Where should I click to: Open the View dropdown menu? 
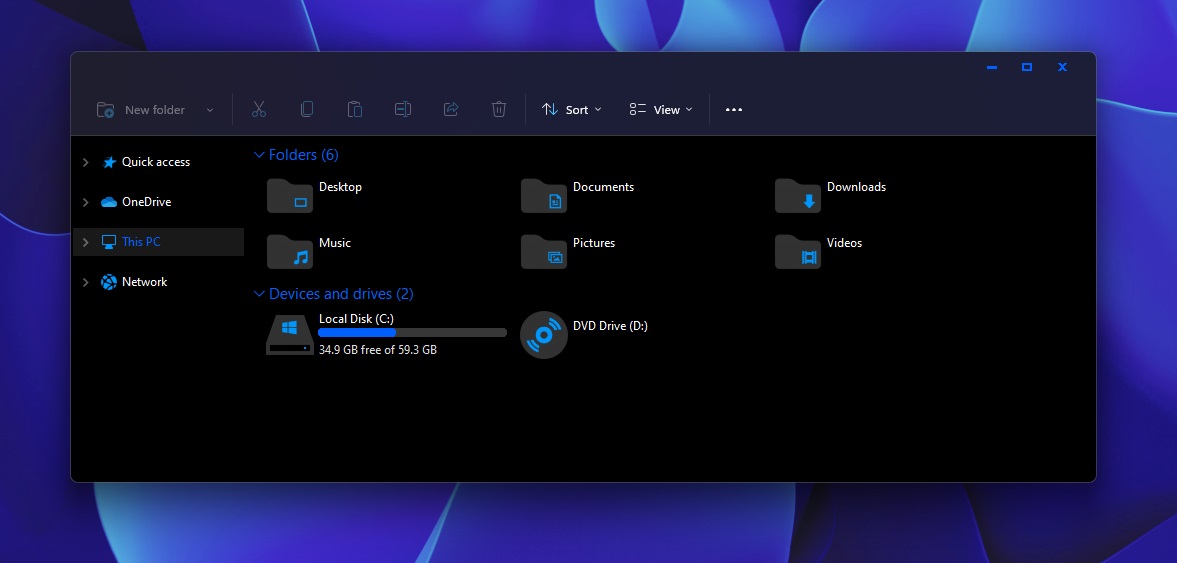tap(661, 110)
